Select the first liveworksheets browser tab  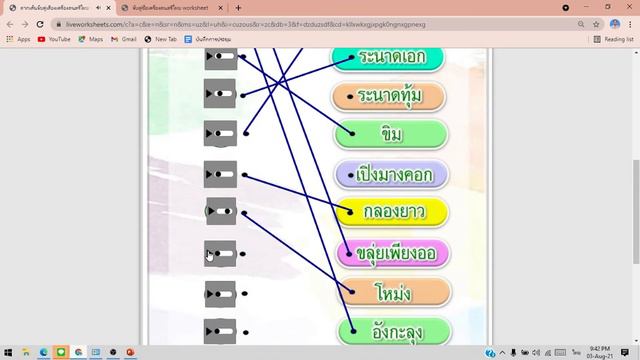[54, 8]
